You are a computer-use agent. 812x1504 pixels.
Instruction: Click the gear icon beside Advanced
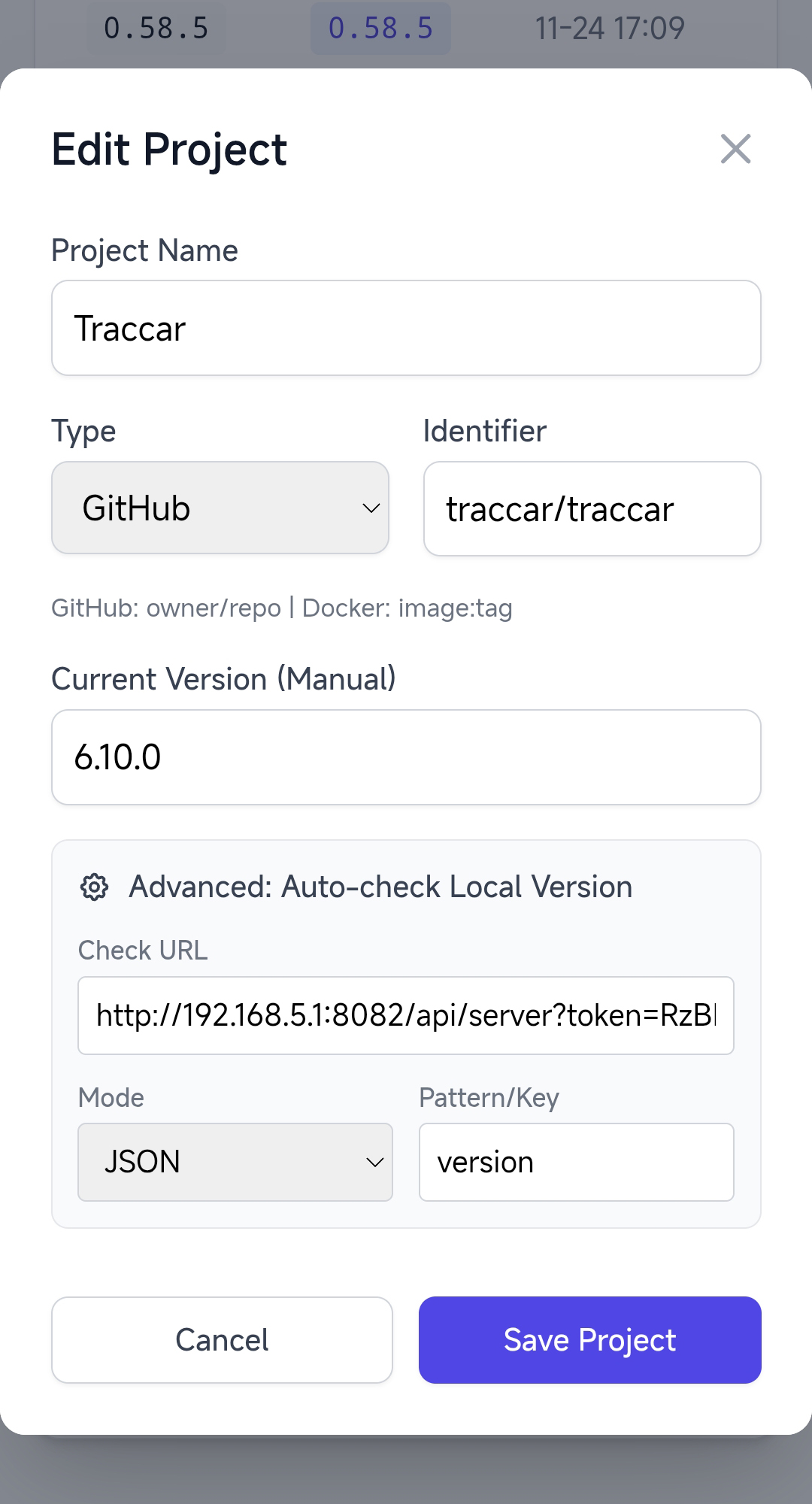tap(95, 887)
